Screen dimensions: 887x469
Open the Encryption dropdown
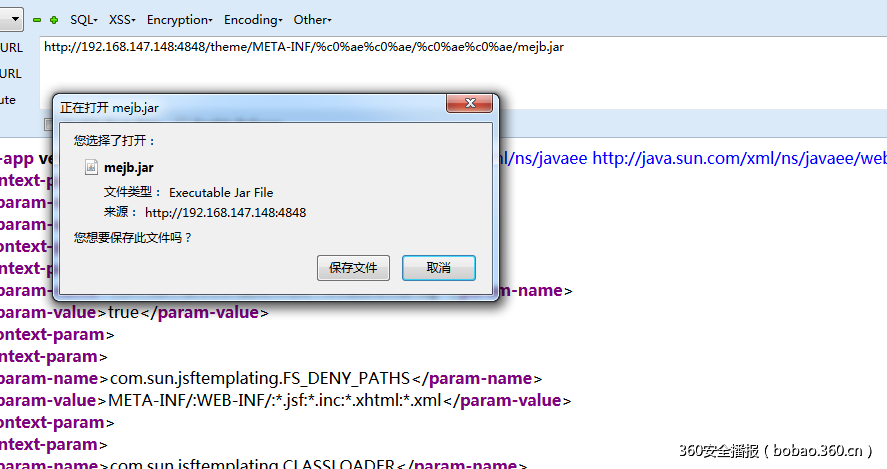coord(179,20)
